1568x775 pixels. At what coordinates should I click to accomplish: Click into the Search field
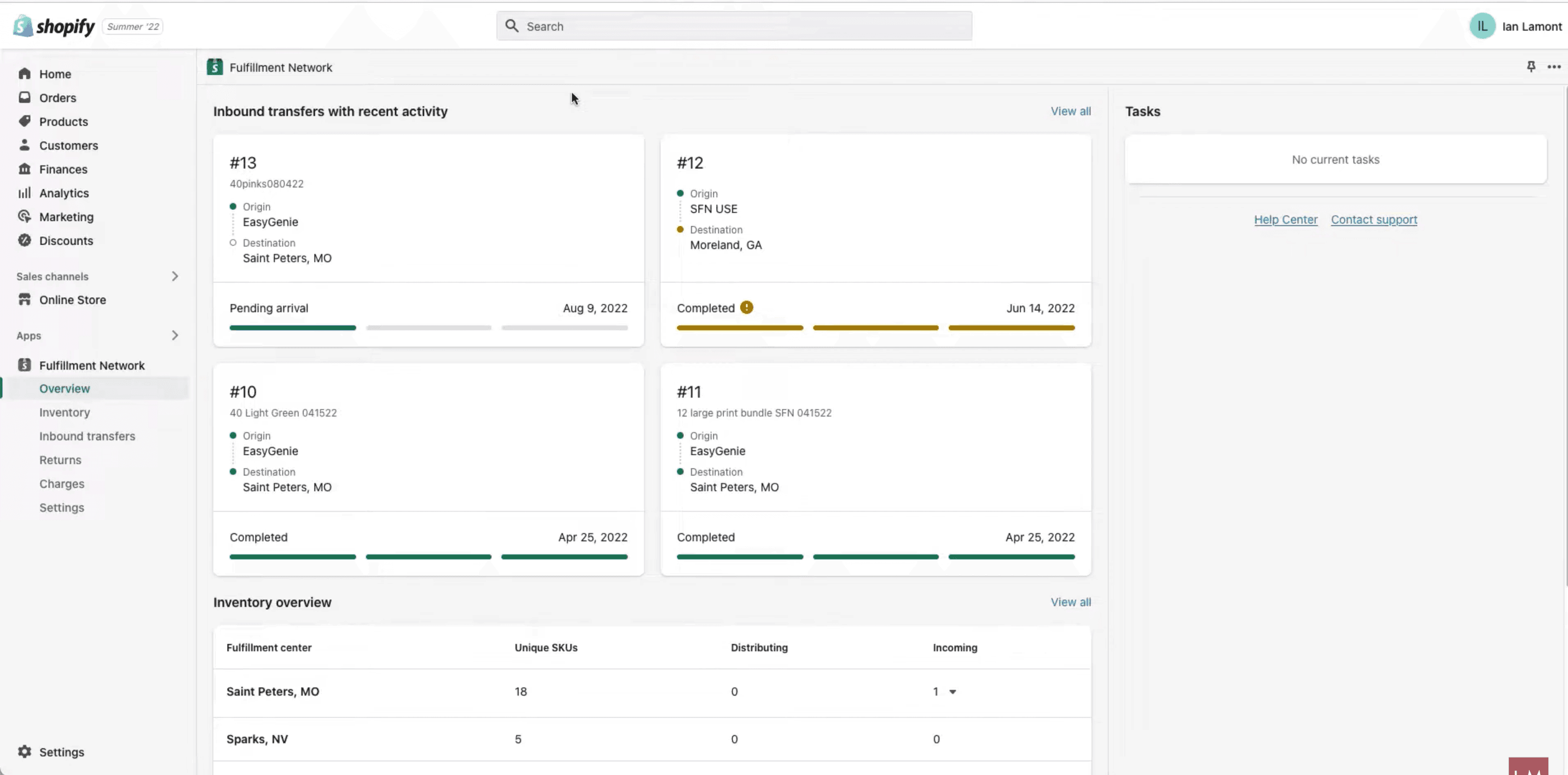coord(734,26)
